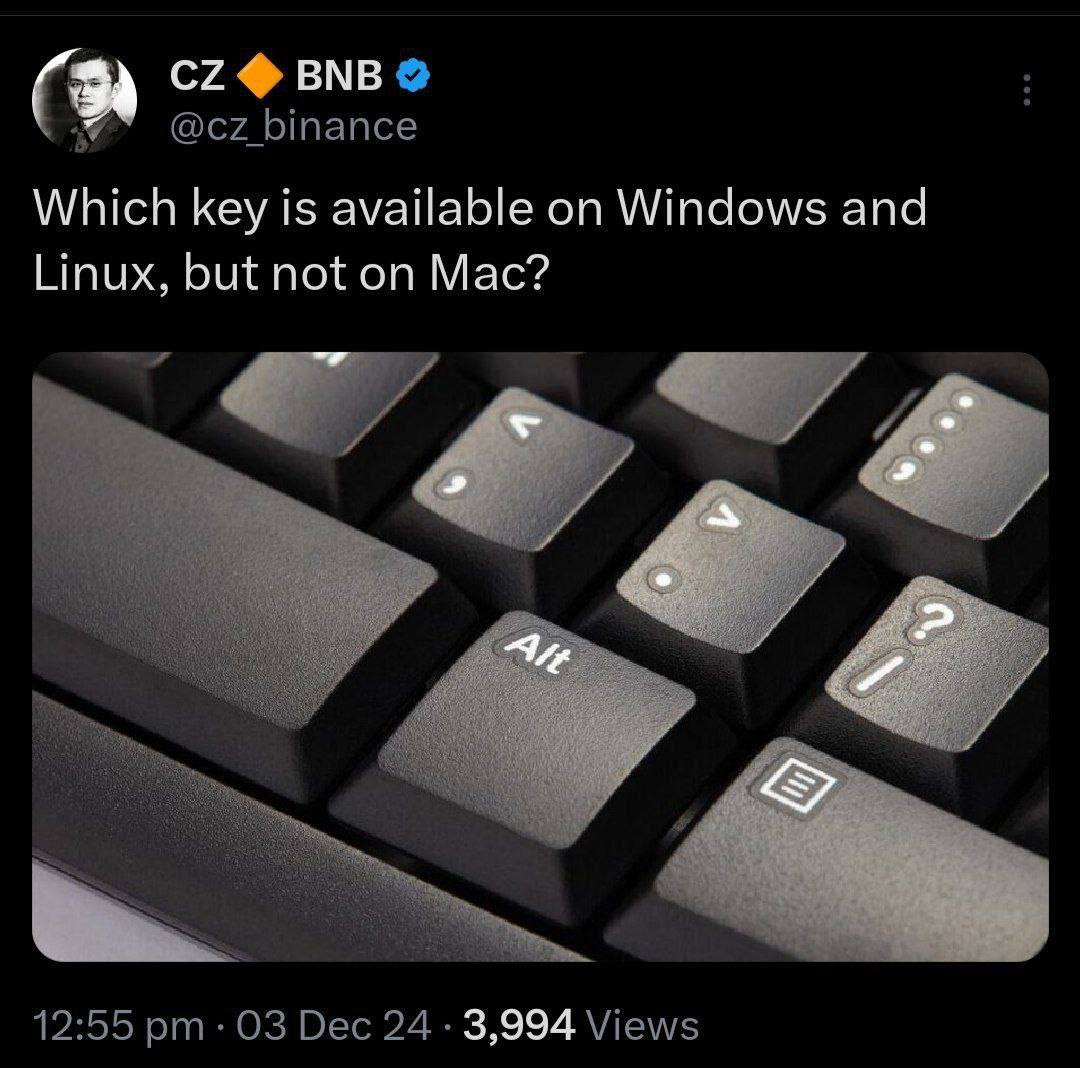Viewport: 1080px width, 1068px height.
Task: Open the CZ profile avatar photo
Action: pyautogui.click(x=84, y=100)
